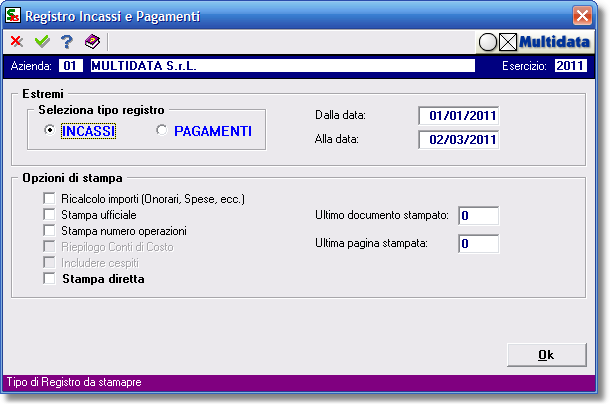Click the 'Azienda:' label
The width and height of the screenshot is (610, 406).
(x=31, y=66)
